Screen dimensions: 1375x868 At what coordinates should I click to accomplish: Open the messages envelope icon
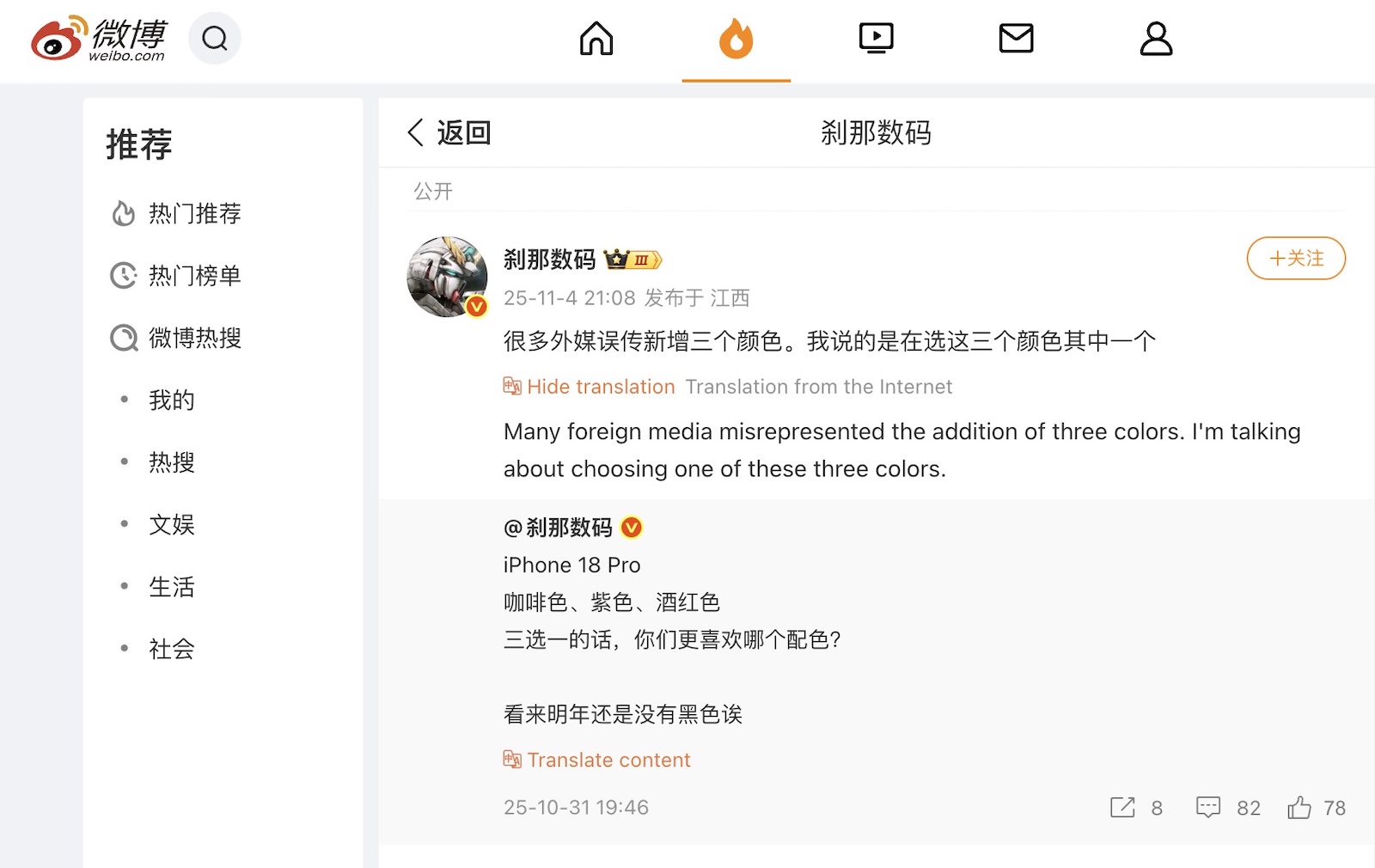pos(1017,39)
